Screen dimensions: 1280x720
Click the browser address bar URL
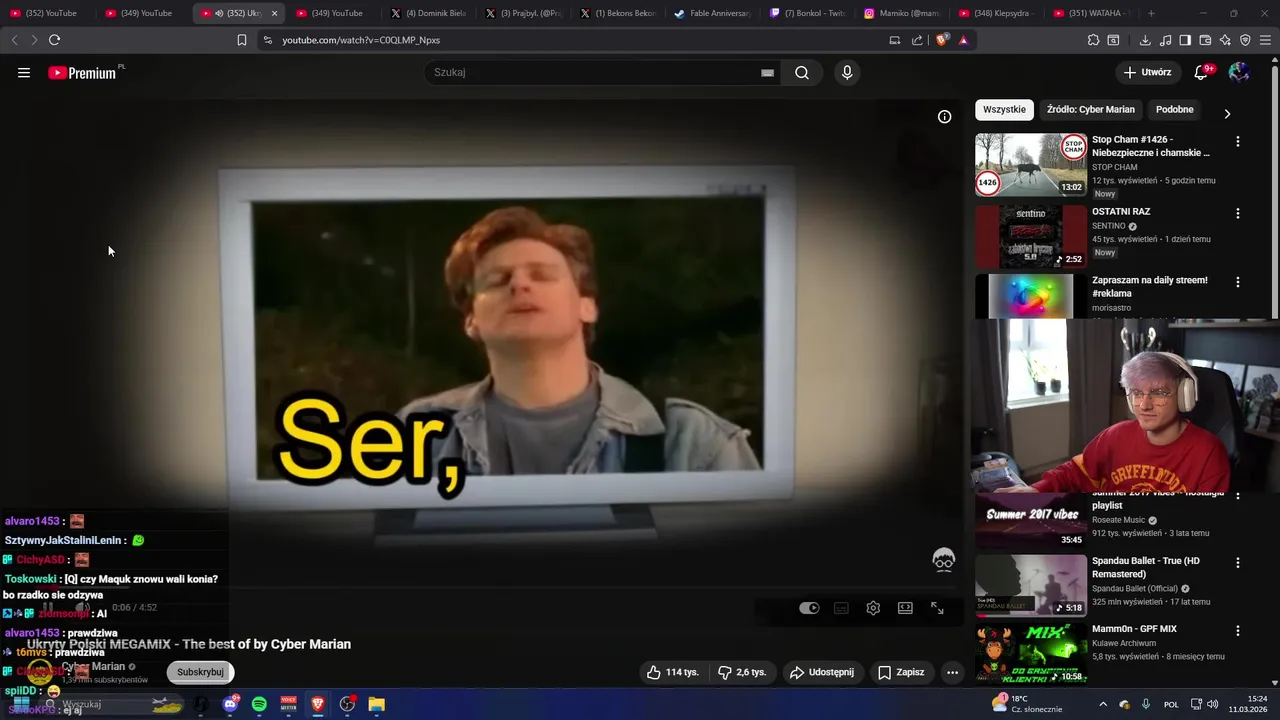[361, 40]
